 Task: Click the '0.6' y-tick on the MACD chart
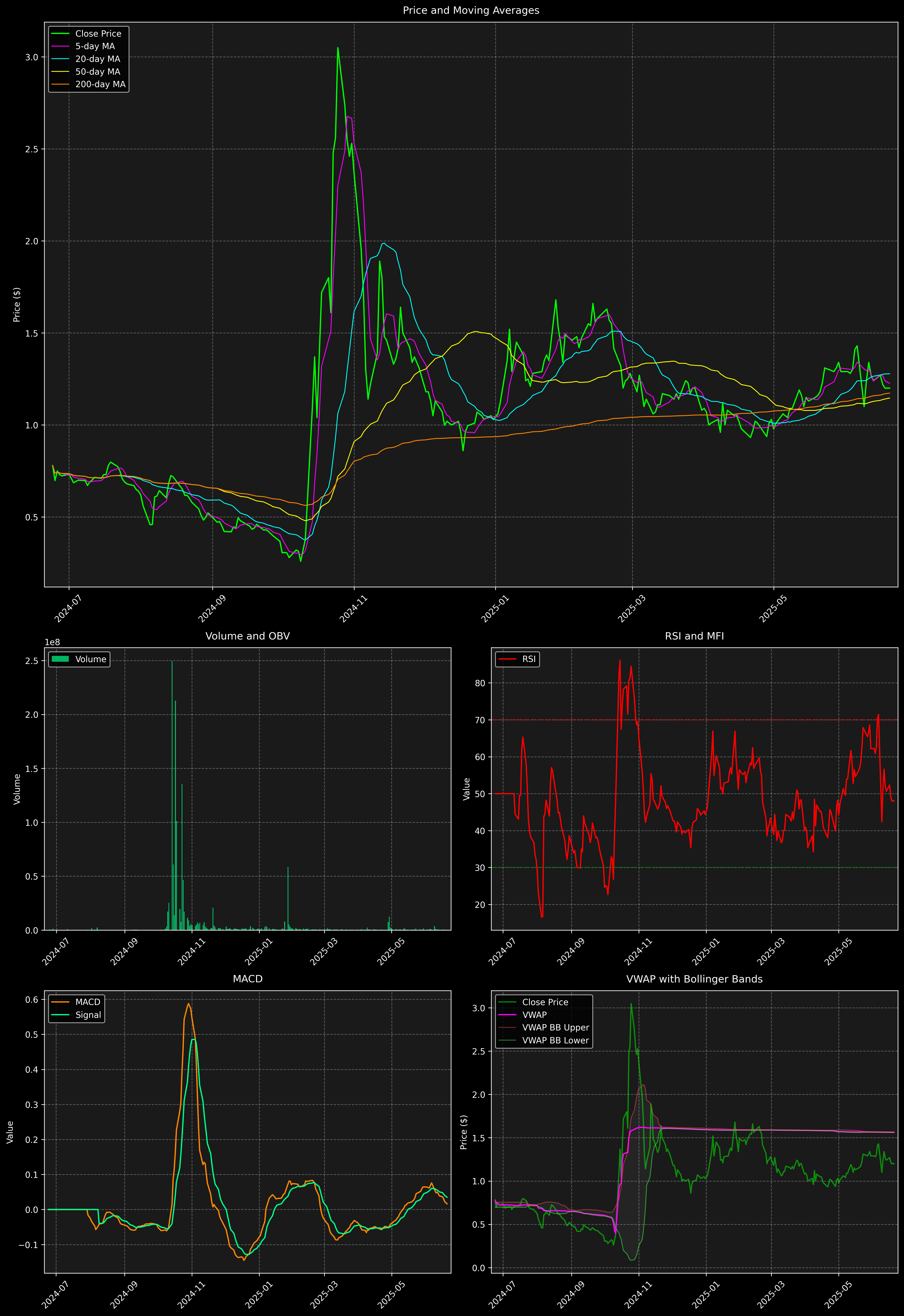pyautogui.click(x=32, y=999)
